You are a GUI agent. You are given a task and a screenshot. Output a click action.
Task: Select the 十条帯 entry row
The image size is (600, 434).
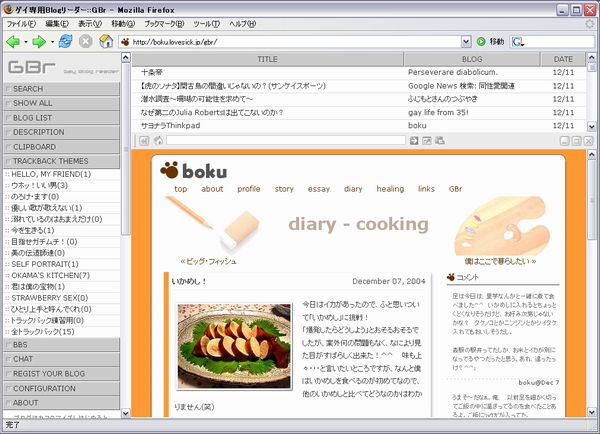pyautogui.click(x=359, y=72)
